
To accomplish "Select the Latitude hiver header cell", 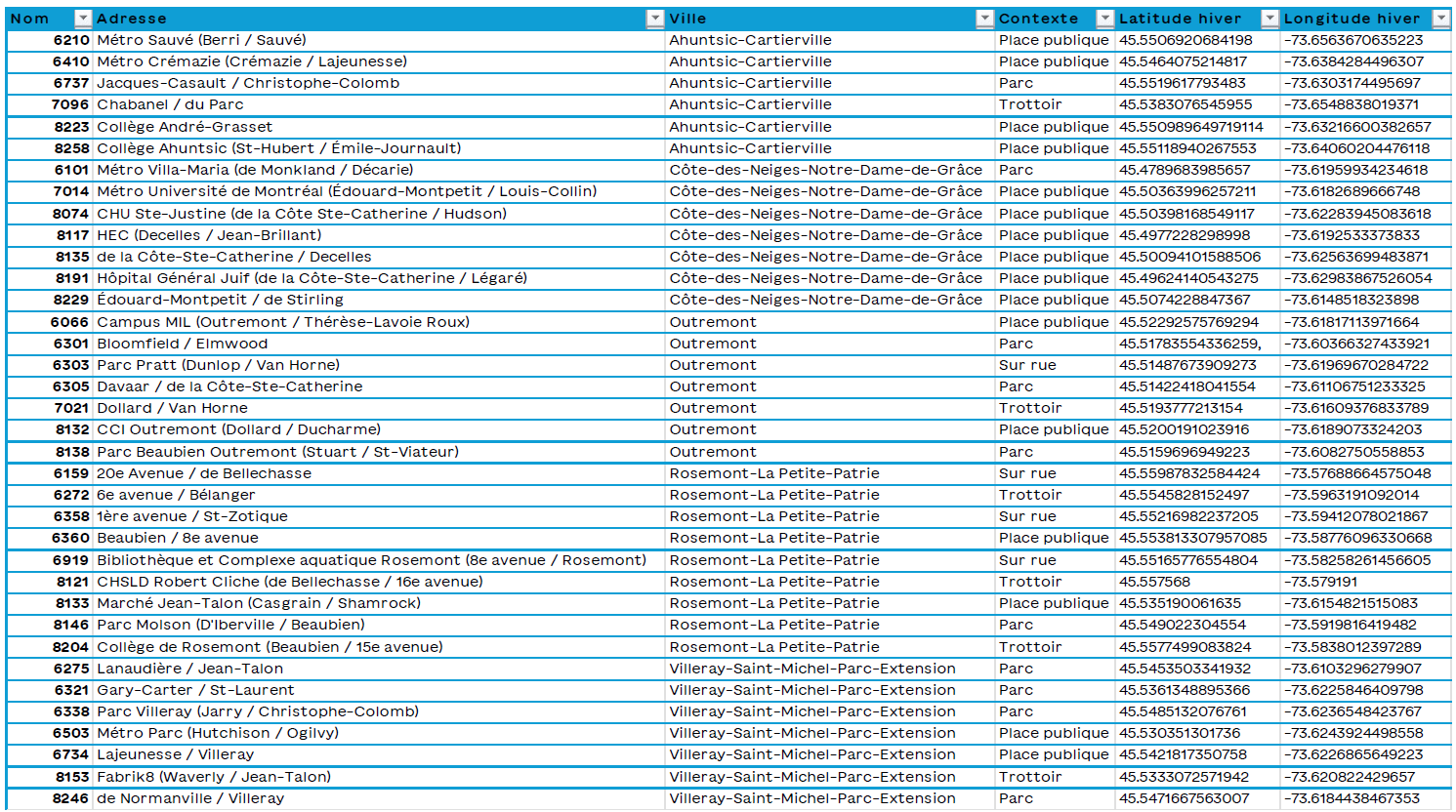I will (1197, 19).
